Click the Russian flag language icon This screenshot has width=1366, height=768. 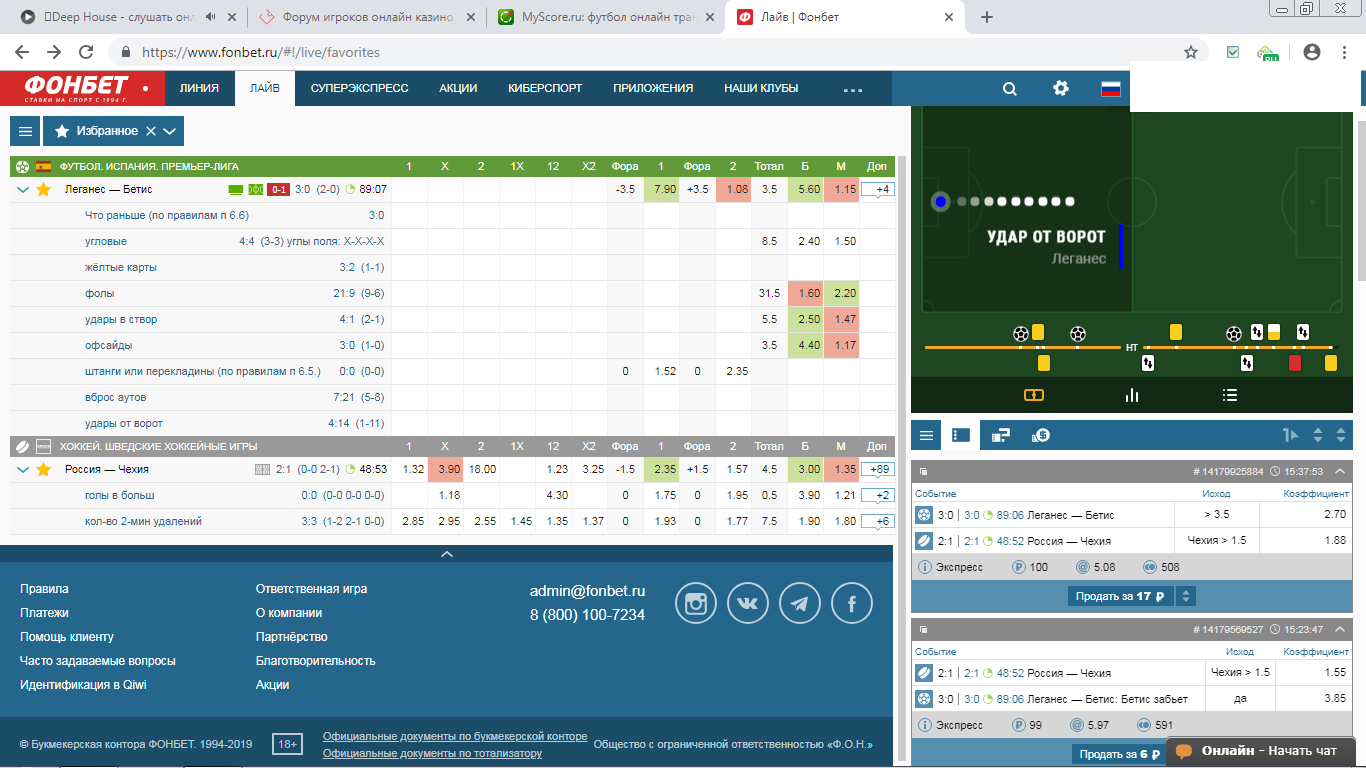pyautogui.click(x=1111, y=89)
